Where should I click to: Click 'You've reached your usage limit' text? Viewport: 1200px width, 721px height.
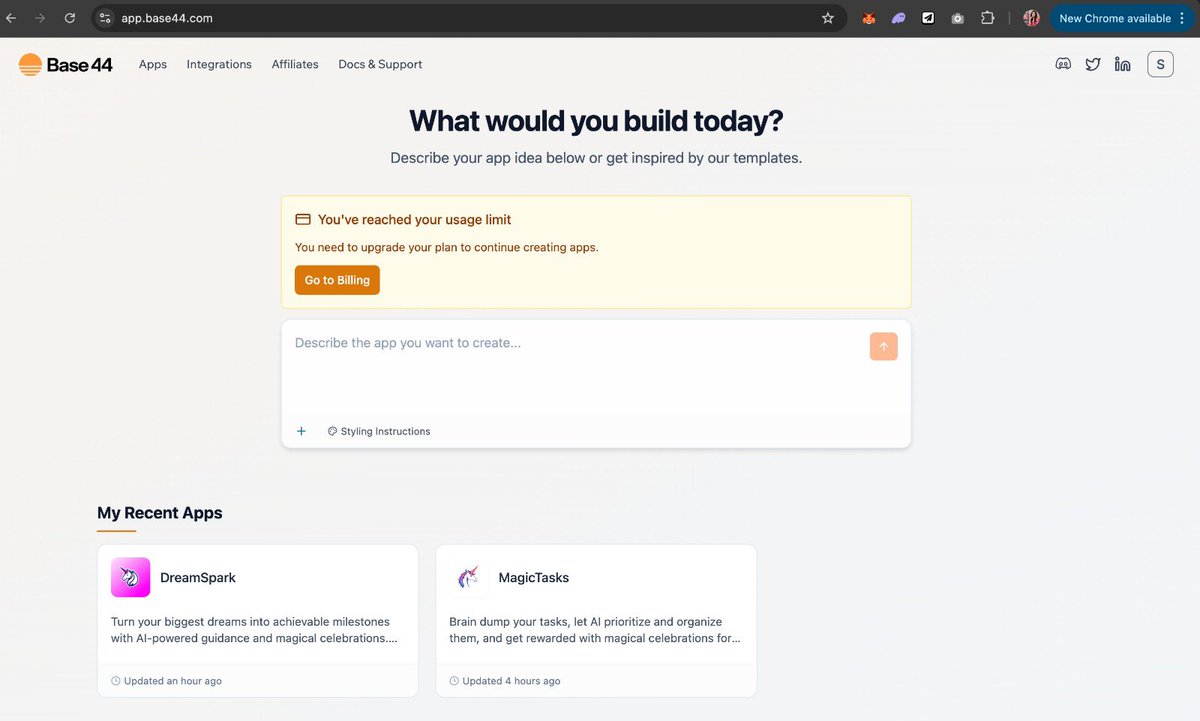[414, 220]
